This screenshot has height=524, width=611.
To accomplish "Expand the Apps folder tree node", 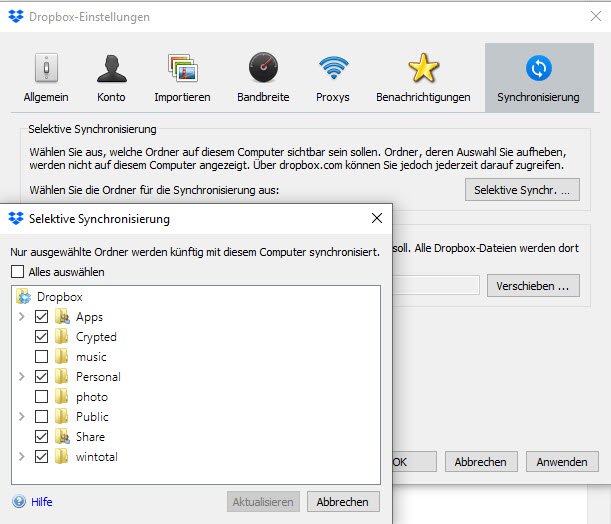I will pos(22,316).
